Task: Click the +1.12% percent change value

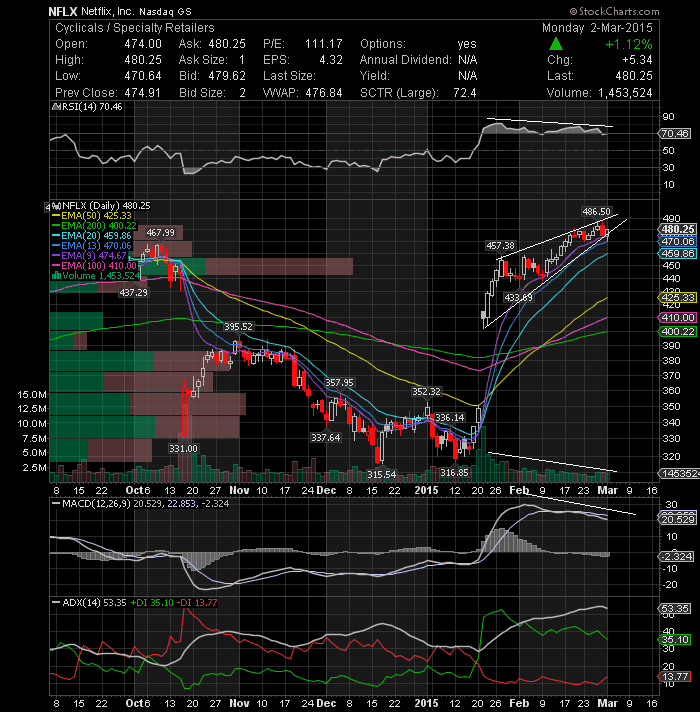Action: [x=629, y=44]
